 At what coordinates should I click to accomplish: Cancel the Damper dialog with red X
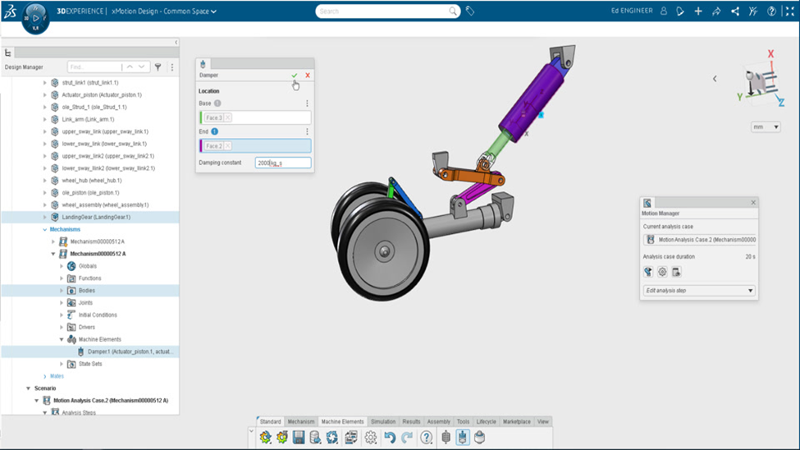click(307, 75)
